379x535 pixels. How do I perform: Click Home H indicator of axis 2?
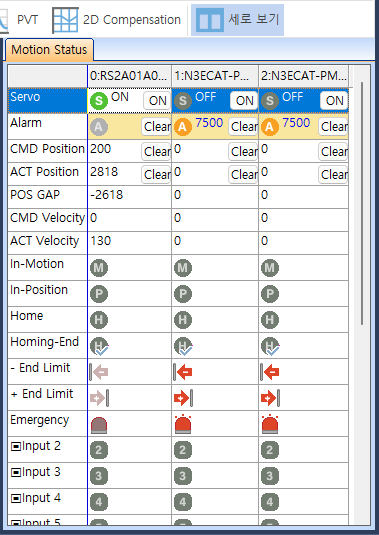270,320
